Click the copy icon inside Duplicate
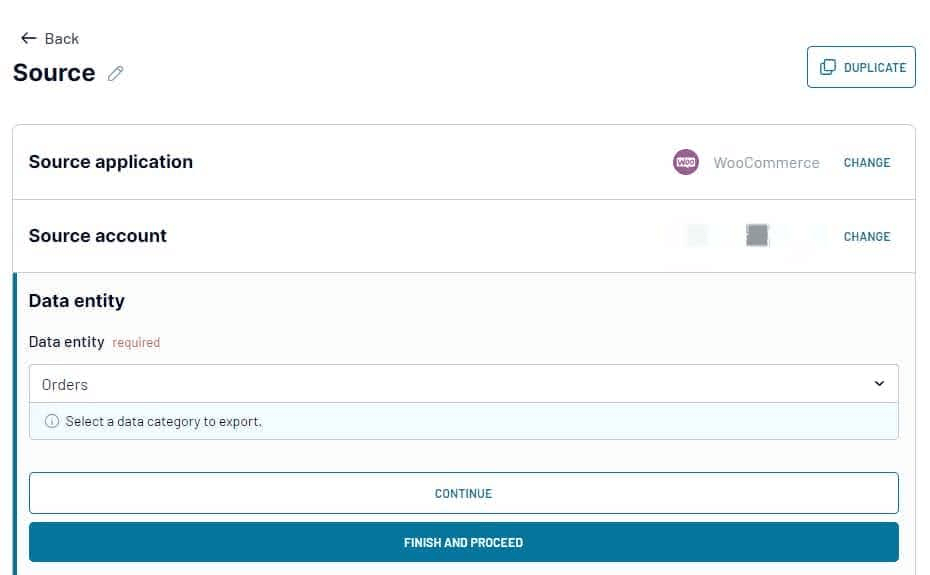Image resolution: width=930 pixels, height=575 pixels. [x=828, y=67]
